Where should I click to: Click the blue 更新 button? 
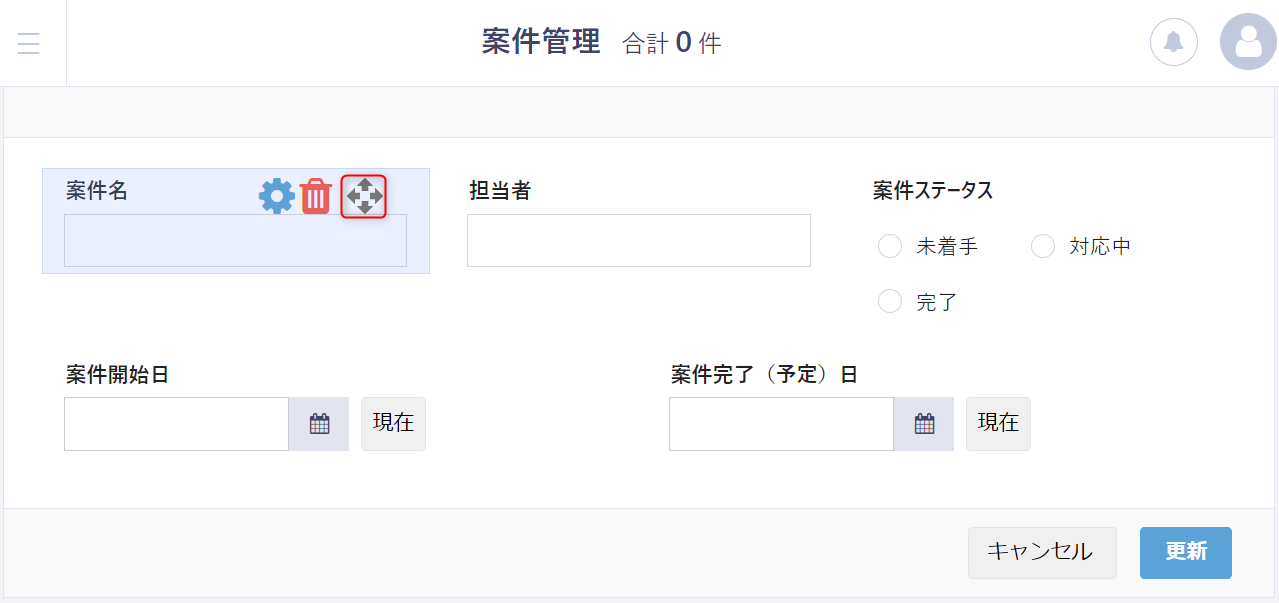click(x=1185, y=552)
